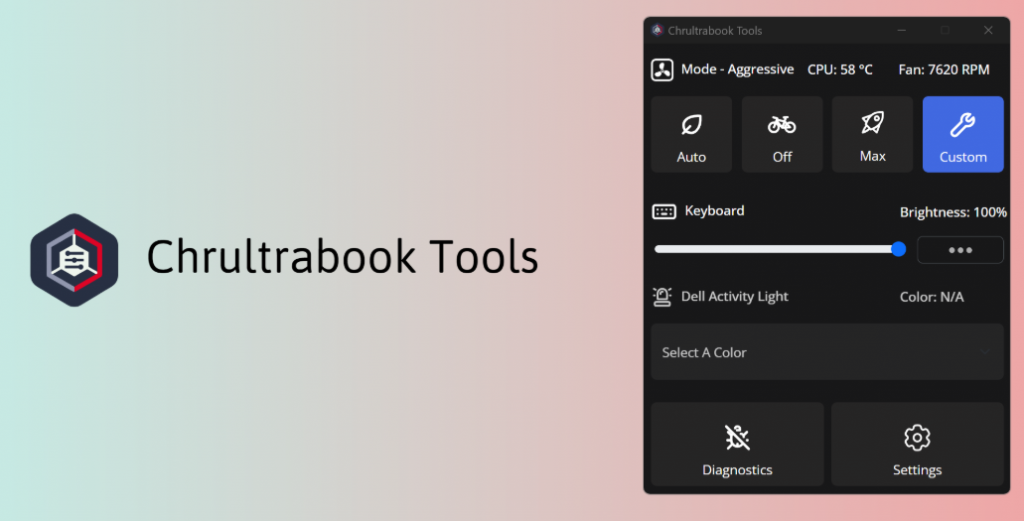Open Settings with gear button
This screenshot has width=1024, height=521.
coord(917,444)
